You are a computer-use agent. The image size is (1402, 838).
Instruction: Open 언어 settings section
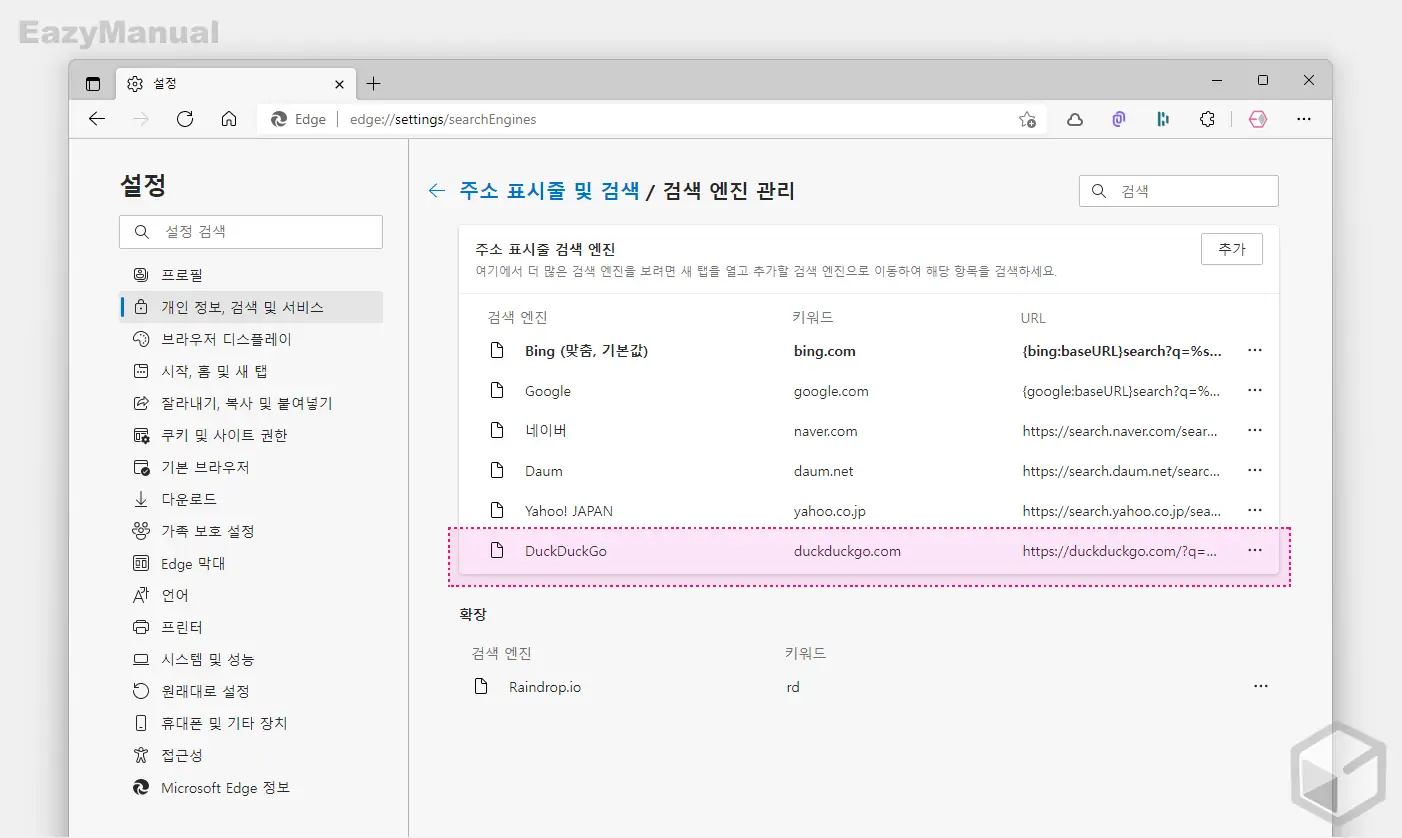(251, 595)
